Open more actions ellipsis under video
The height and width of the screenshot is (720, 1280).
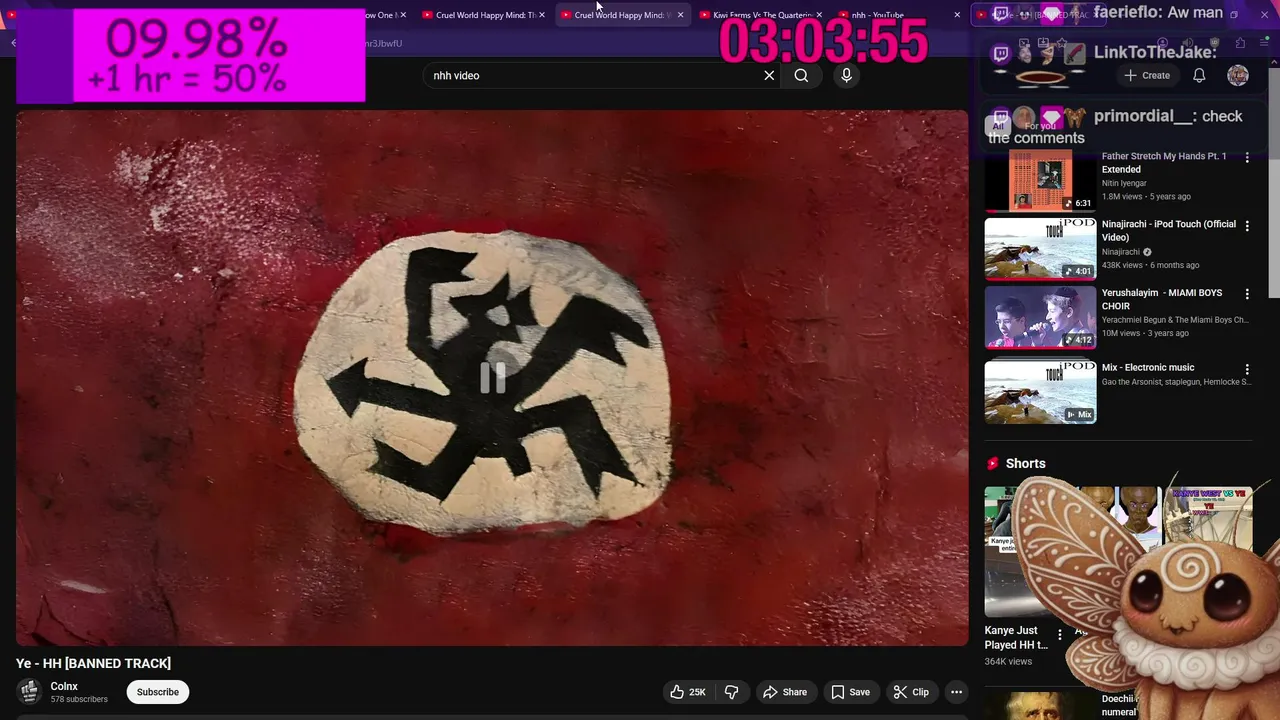point(956,692)
